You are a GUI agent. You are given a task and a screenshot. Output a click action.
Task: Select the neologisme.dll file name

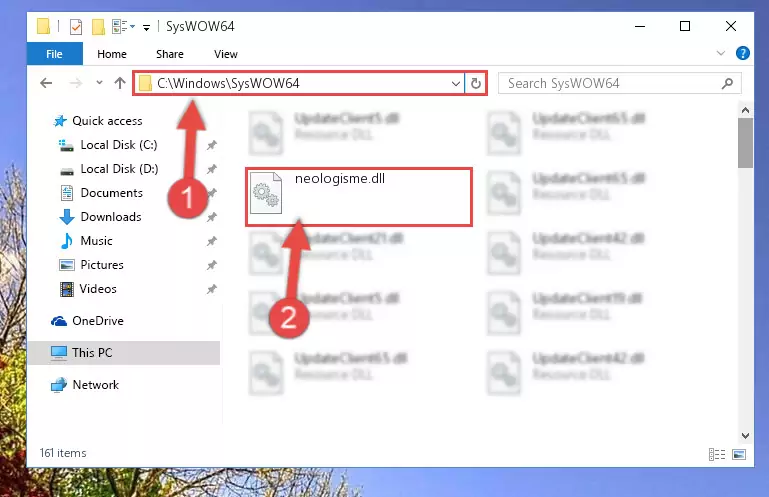(340, 179)
